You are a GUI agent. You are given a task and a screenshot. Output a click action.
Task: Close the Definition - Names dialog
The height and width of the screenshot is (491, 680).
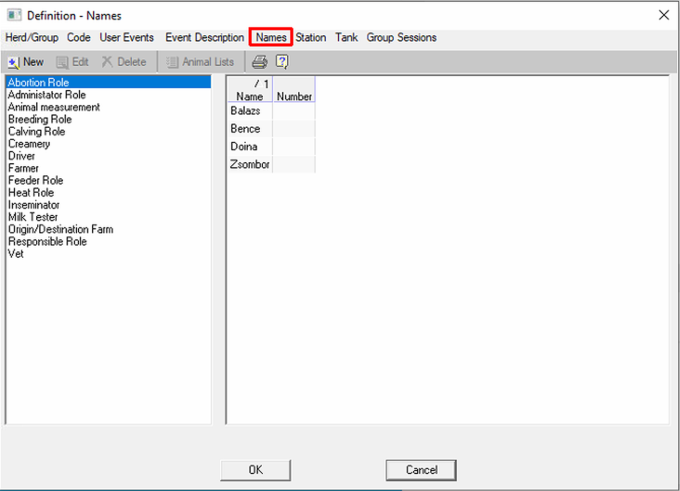tap(664, 15)
